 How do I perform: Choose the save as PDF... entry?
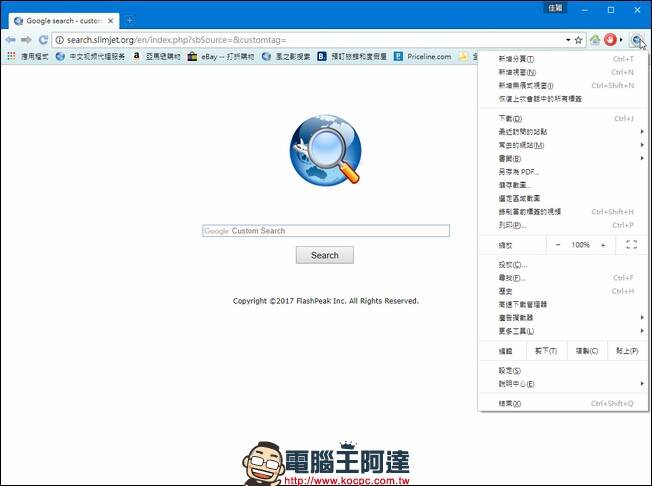[563, 172]
